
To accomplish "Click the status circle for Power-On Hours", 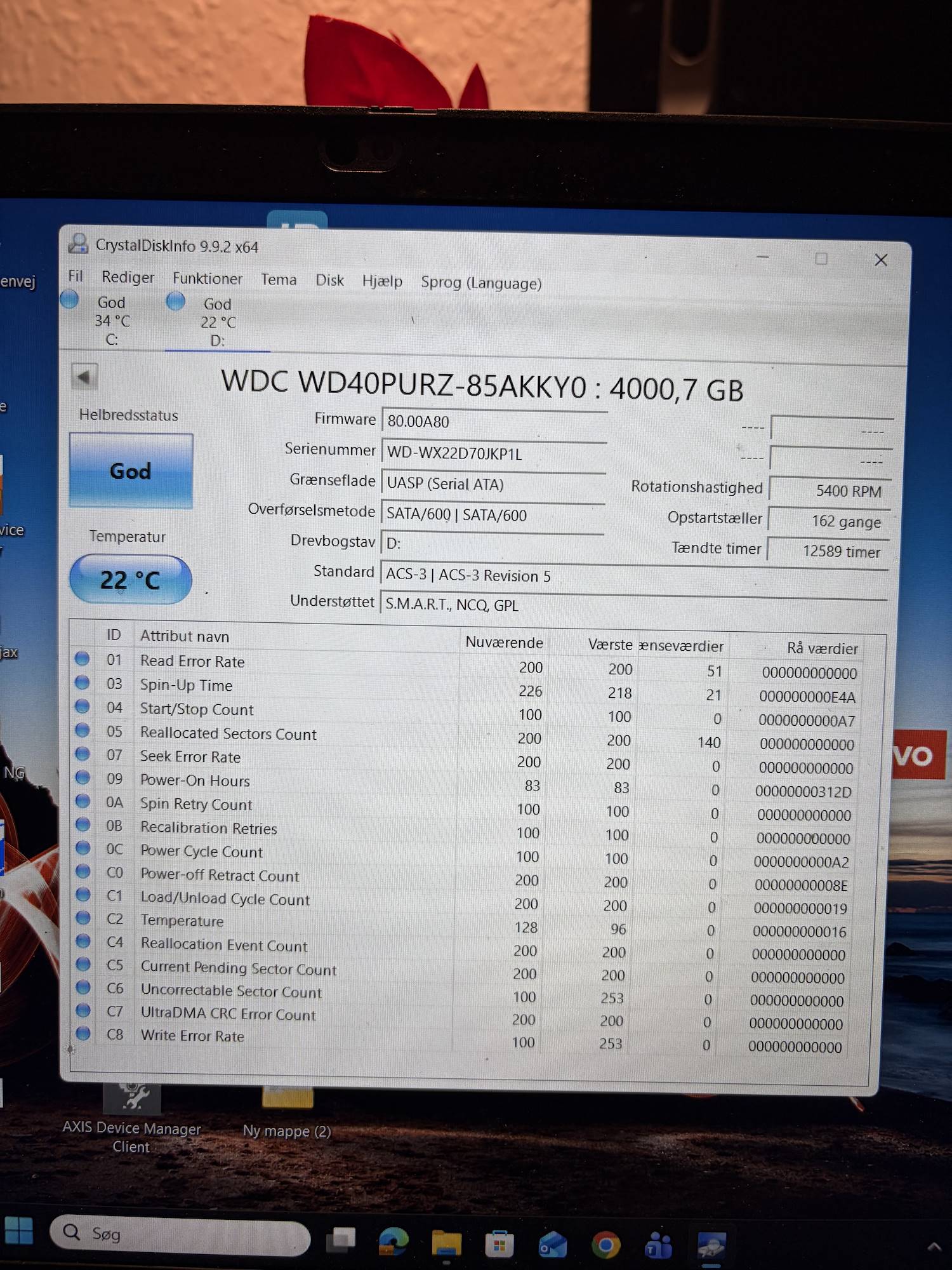I will pos(83,777).
